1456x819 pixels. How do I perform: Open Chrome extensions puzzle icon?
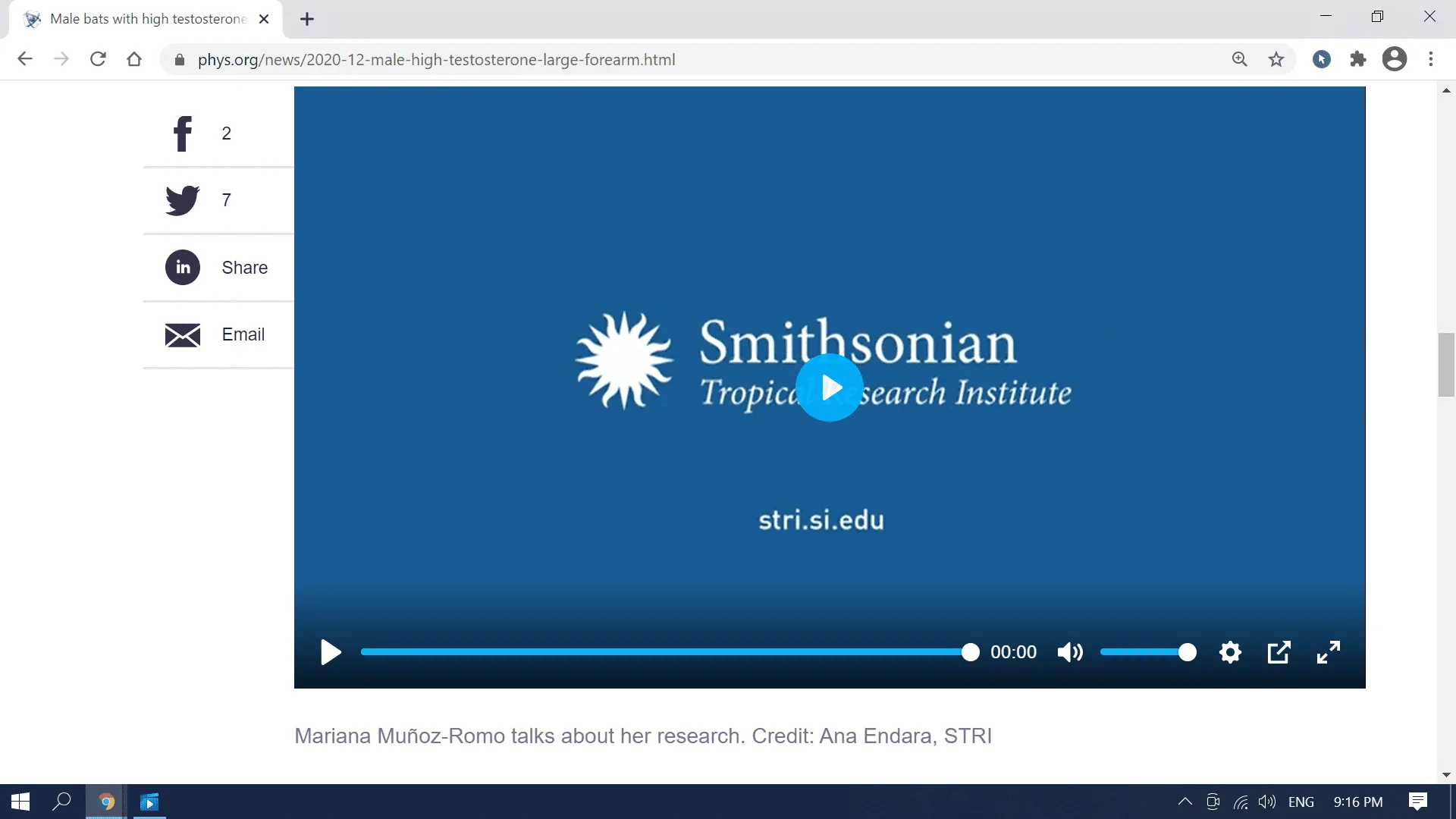(1358, 59)
